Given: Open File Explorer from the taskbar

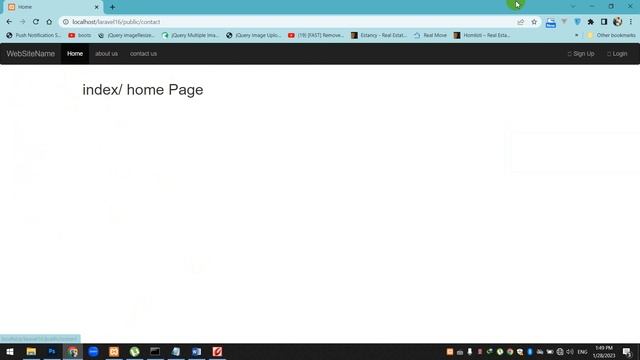Looking at the screenshot, I should pyautogui.click(x=31, y=351).
